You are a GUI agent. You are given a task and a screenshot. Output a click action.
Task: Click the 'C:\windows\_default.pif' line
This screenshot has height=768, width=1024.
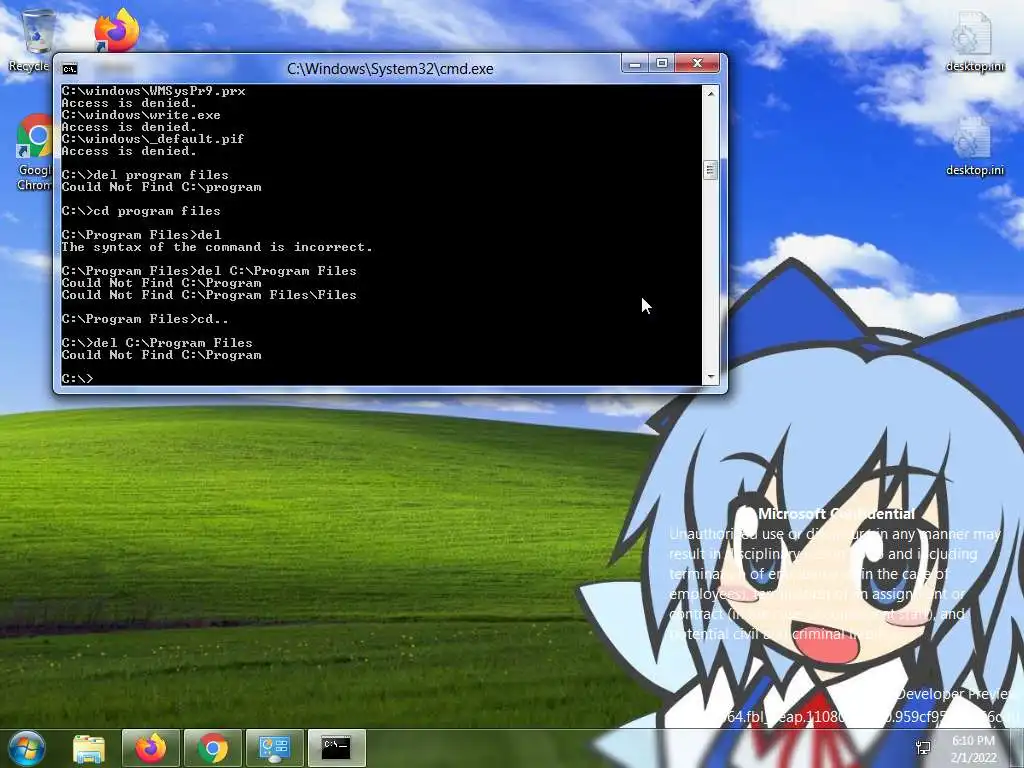coord(153,139)
